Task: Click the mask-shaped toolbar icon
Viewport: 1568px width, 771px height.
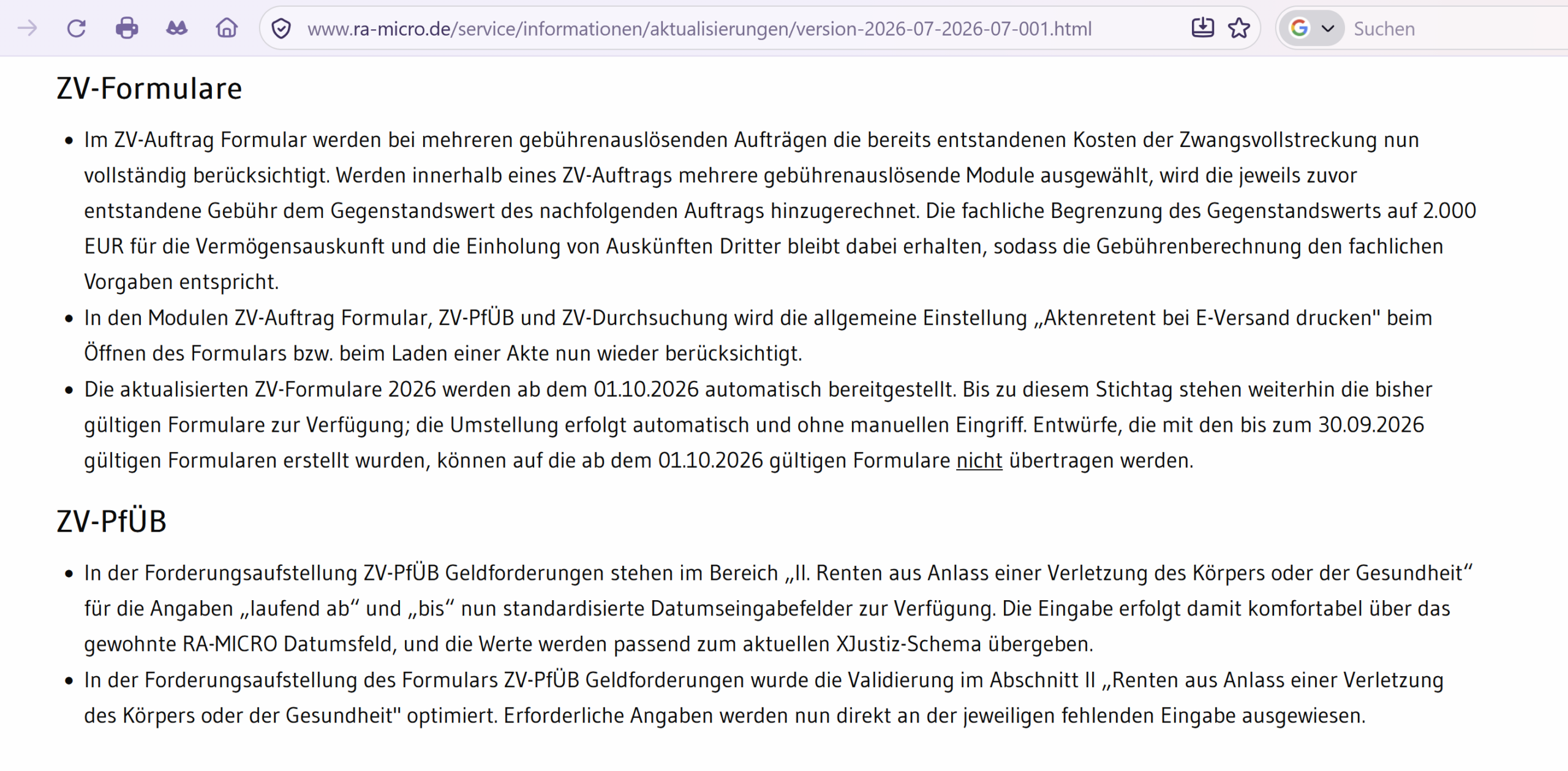Action: pos(177,28)
